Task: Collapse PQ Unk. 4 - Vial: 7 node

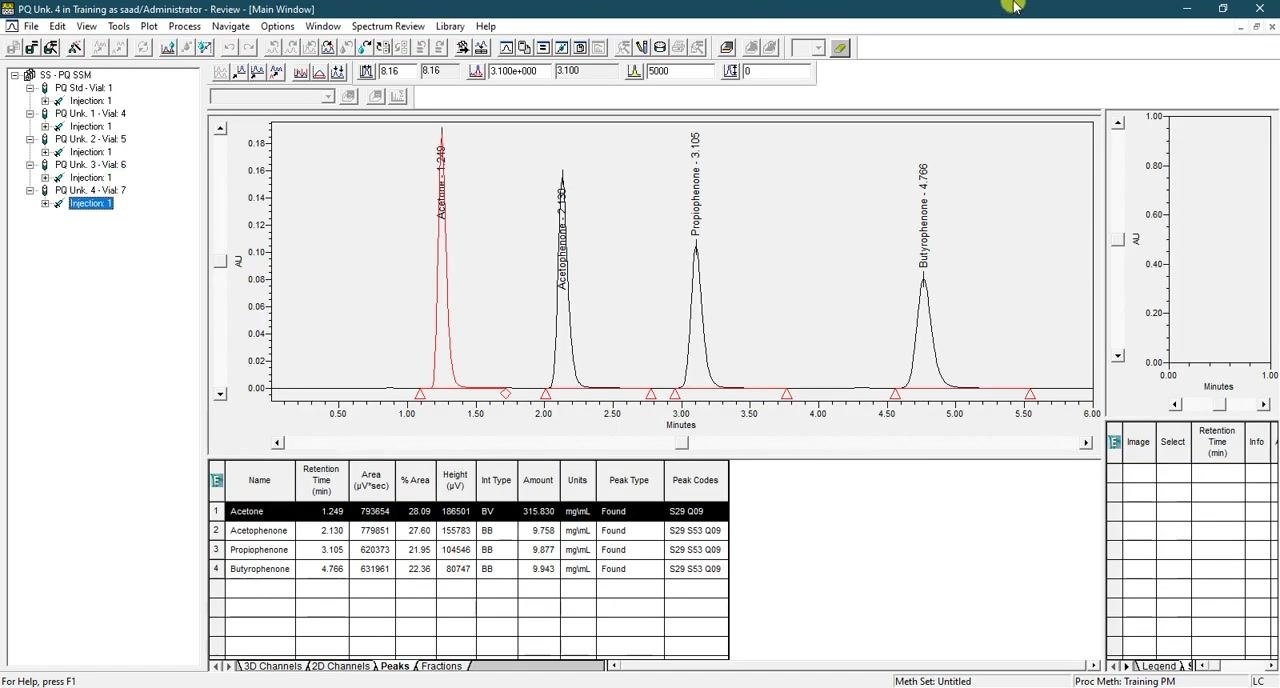Action: (x=30, y=190)
